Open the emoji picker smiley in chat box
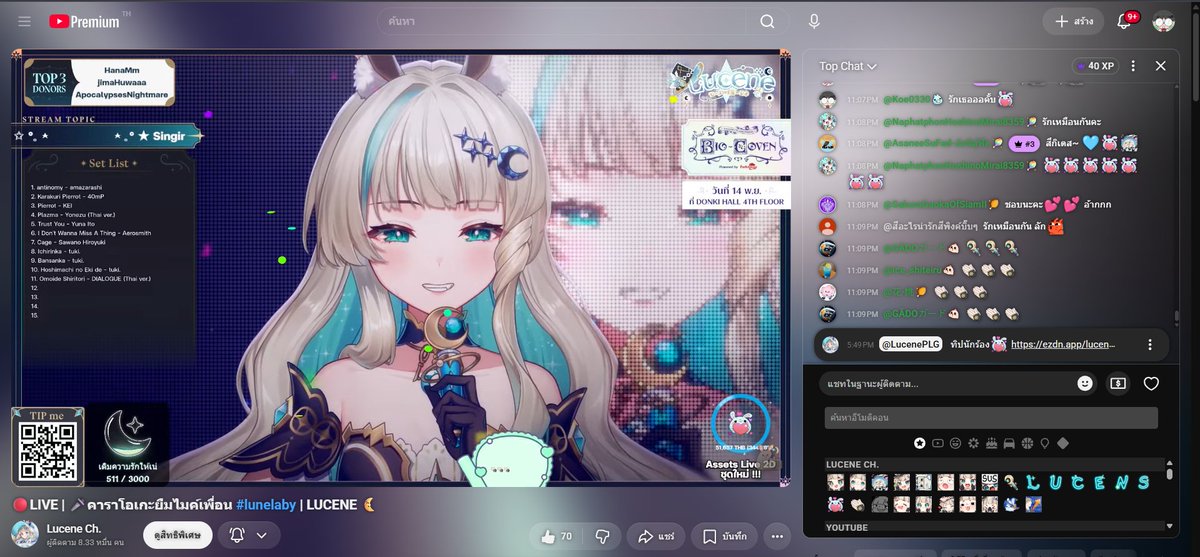Viewport: 1200px width, 557px height. 1085,383
